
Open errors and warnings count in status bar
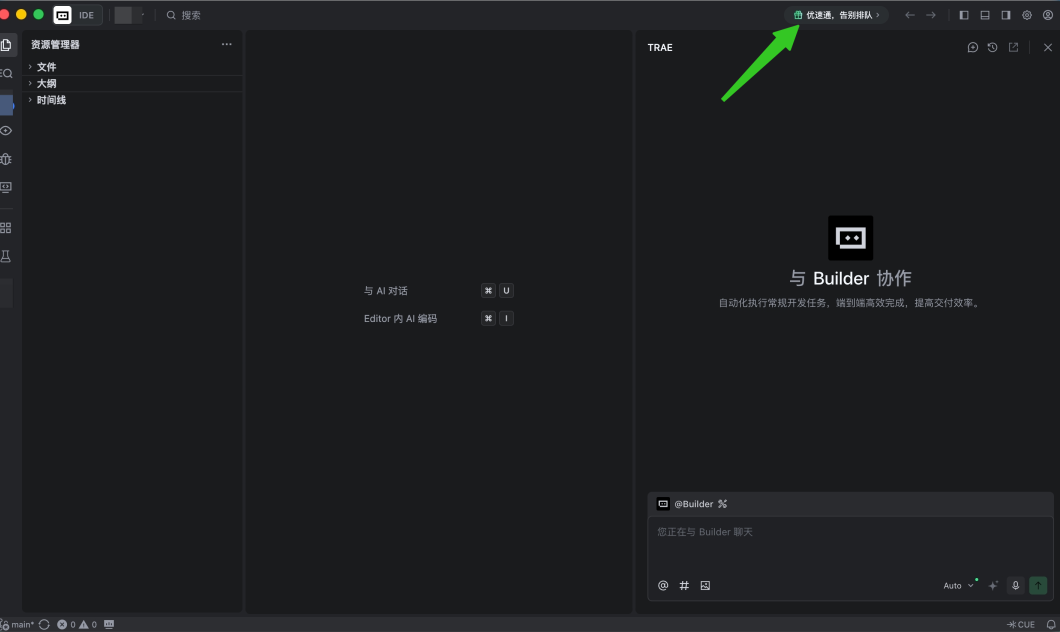coord(77,625)
